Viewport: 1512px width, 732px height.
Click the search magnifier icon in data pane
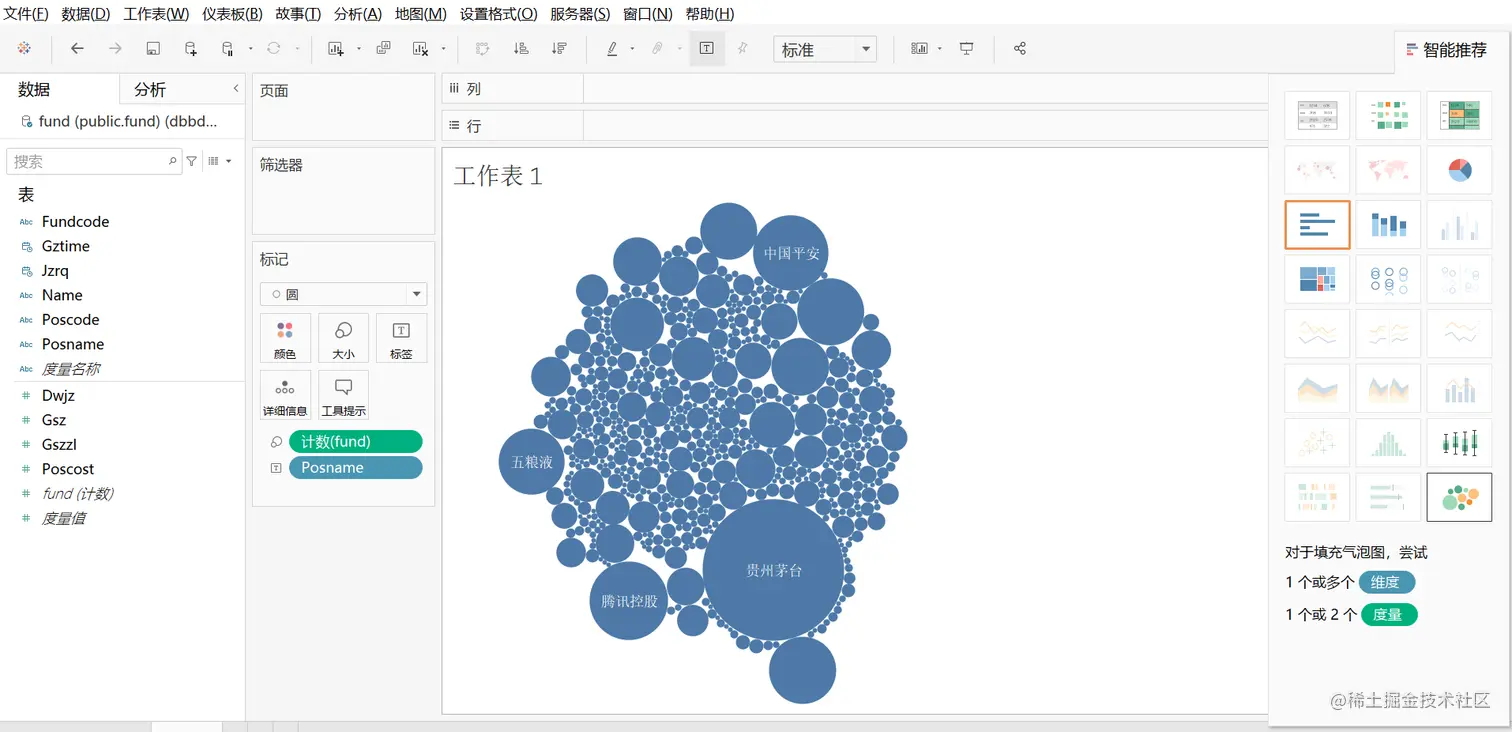(x=172, y=161)
